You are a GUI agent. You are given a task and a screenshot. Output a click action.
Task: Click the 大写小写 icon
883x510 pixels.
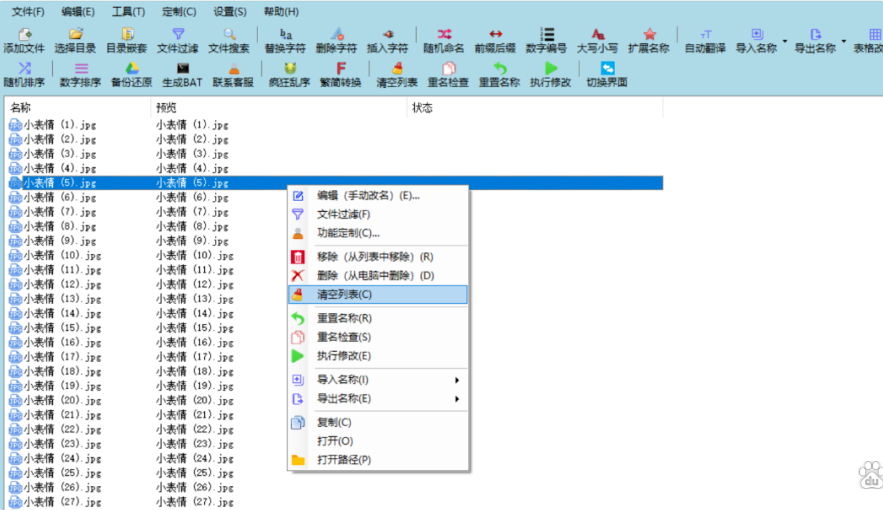point(597,35)
